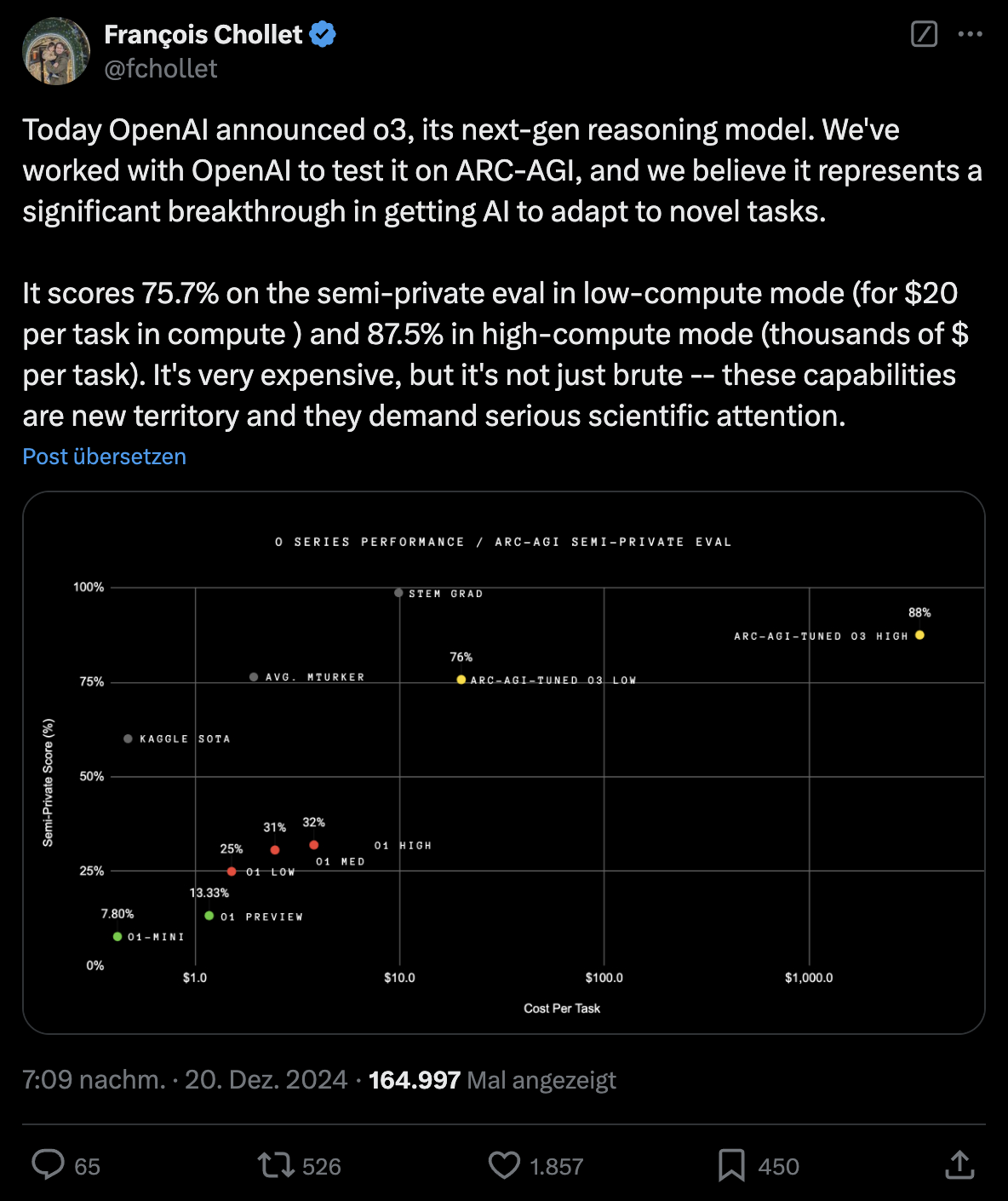The width and height of the screenshot is (1008, 1201).
Task: Open the Grok slash icon
Action: click(924, 34)
